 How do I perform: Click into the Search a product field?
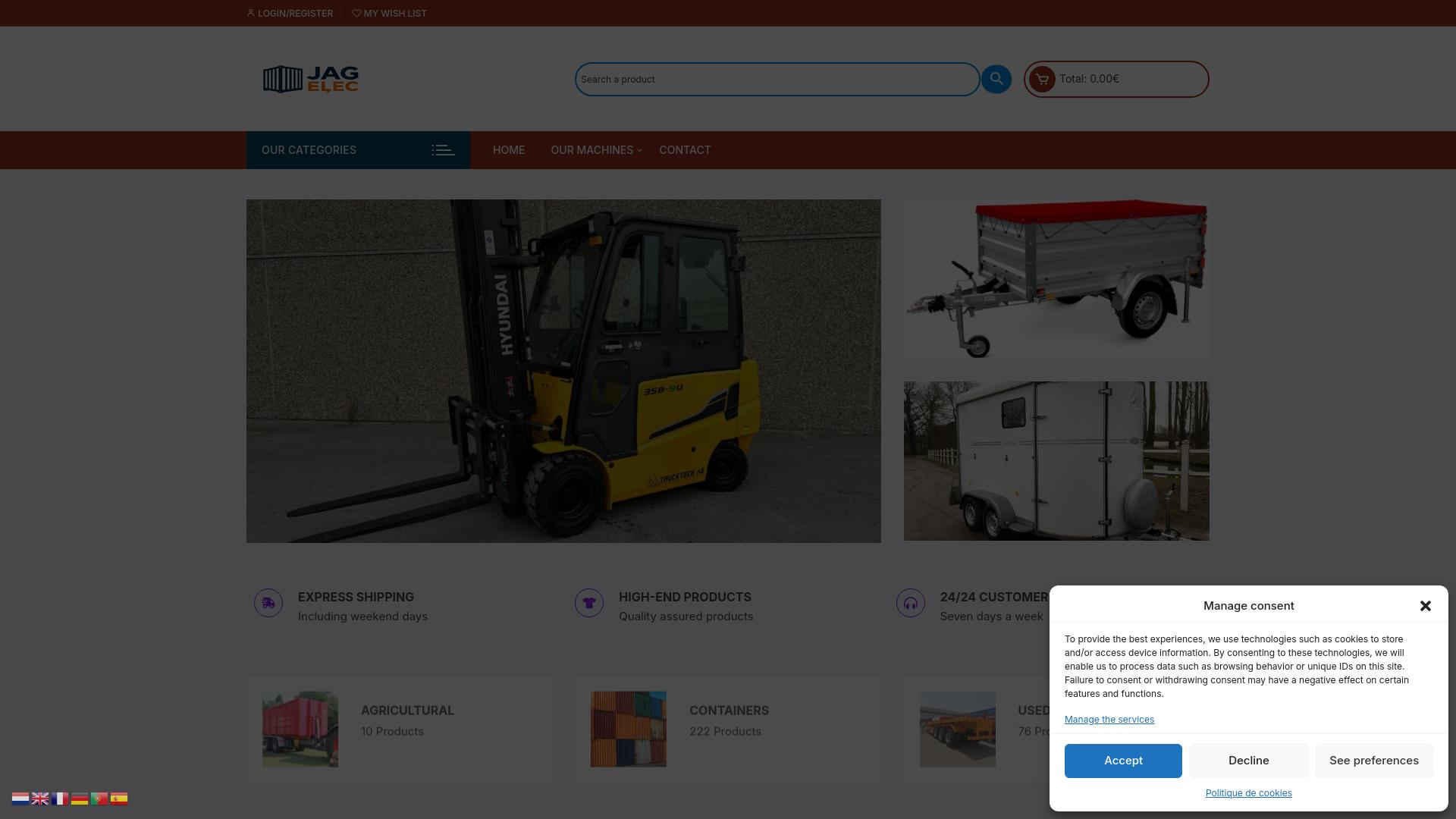(777, 80)
